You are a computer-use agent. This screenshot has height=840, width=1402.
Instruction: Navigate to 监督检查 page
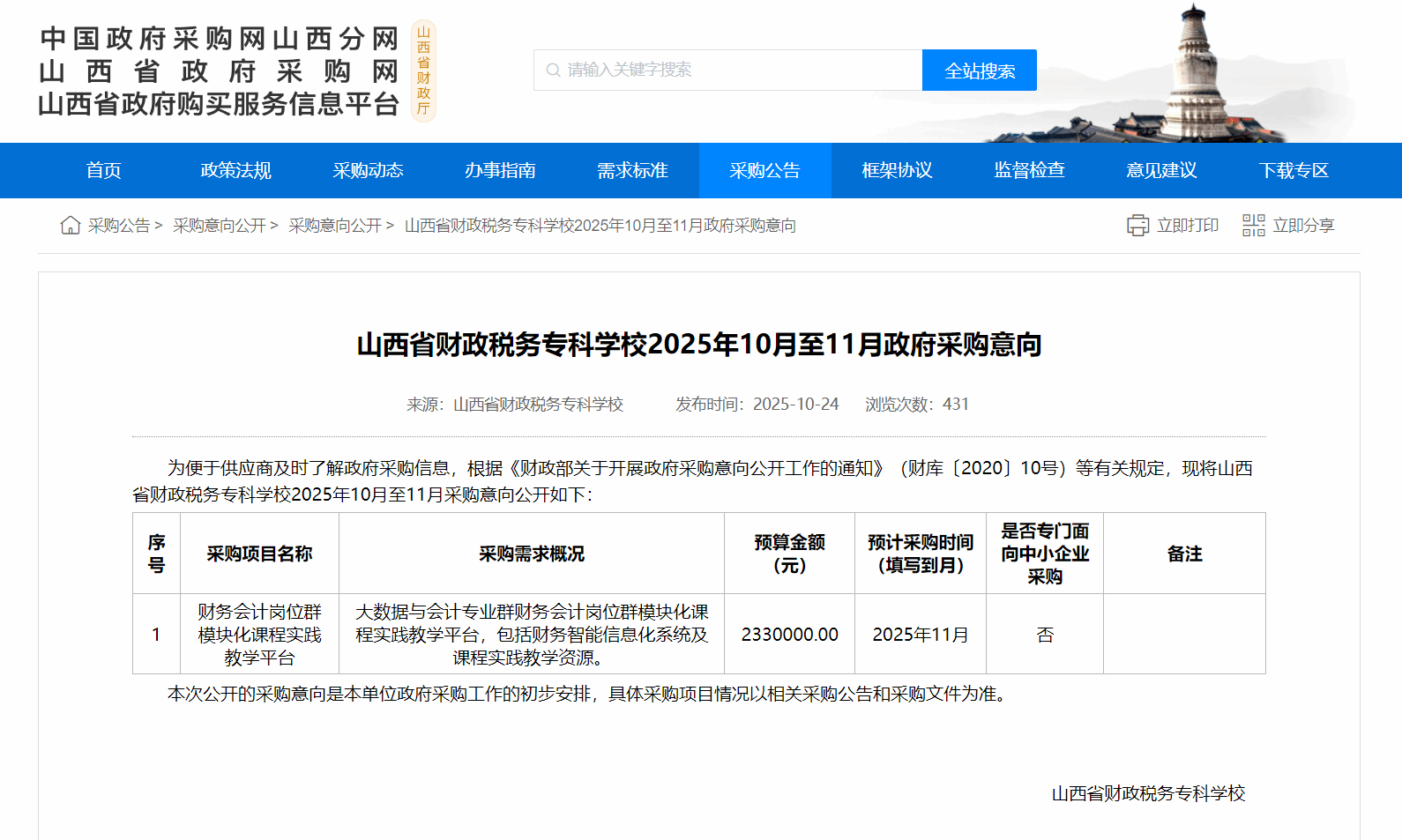pyautogui.click(x=1030, y=171)
